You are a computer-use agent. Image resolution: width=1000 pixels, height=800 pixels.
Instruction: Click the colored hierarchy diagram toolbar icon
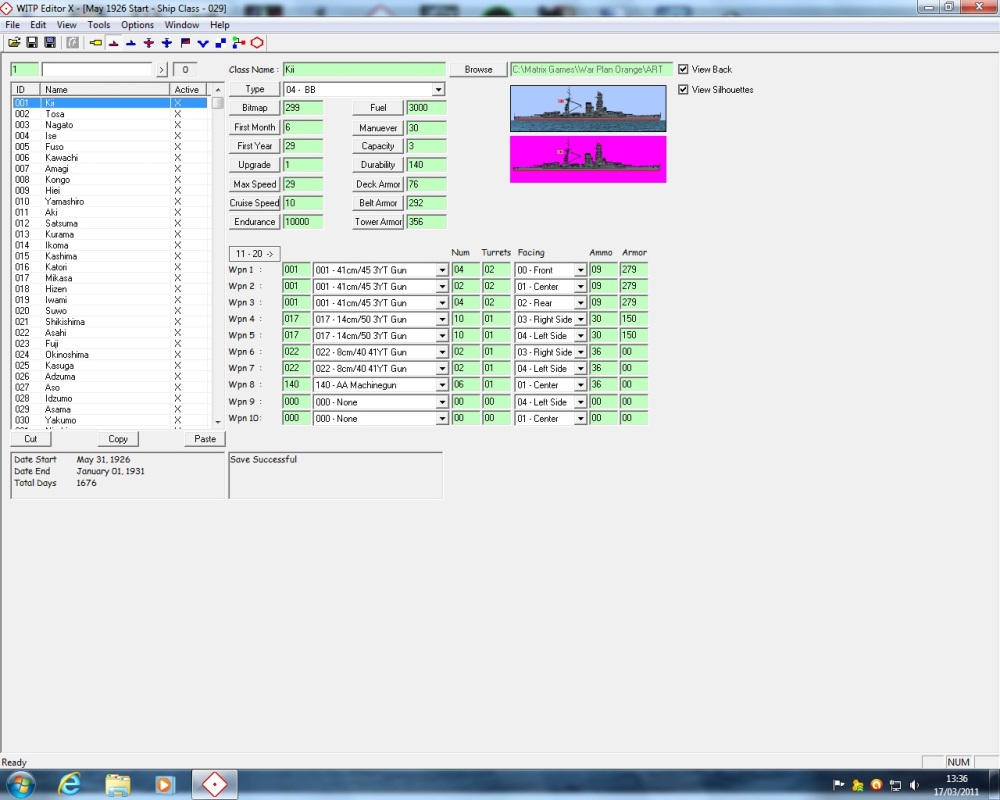pos(239,43)
